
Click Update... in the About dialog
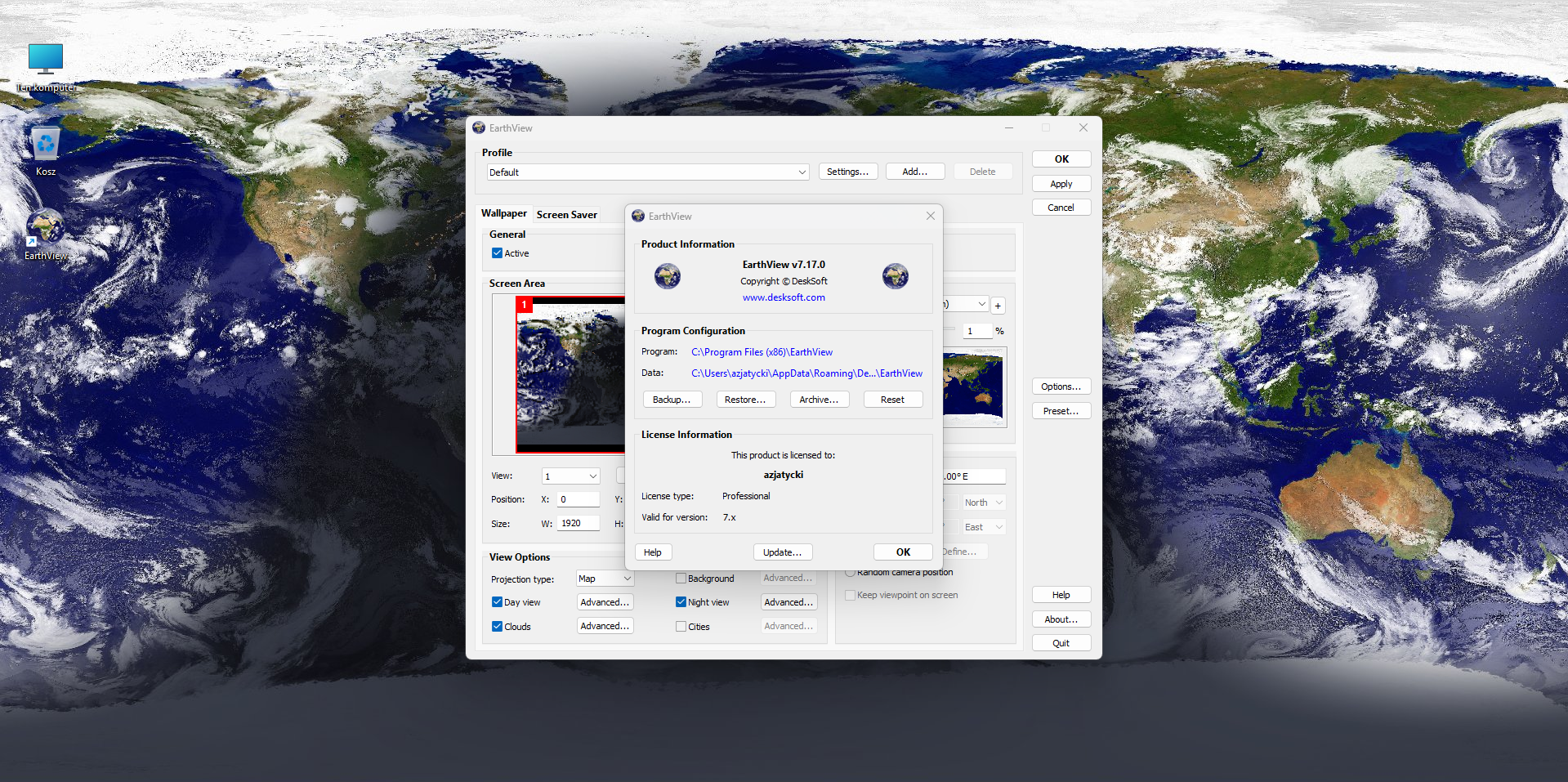783,552
